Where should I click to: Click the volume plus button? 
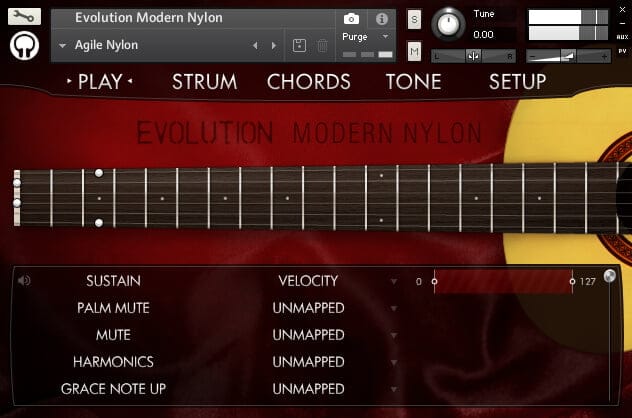[x=604, y=57]
